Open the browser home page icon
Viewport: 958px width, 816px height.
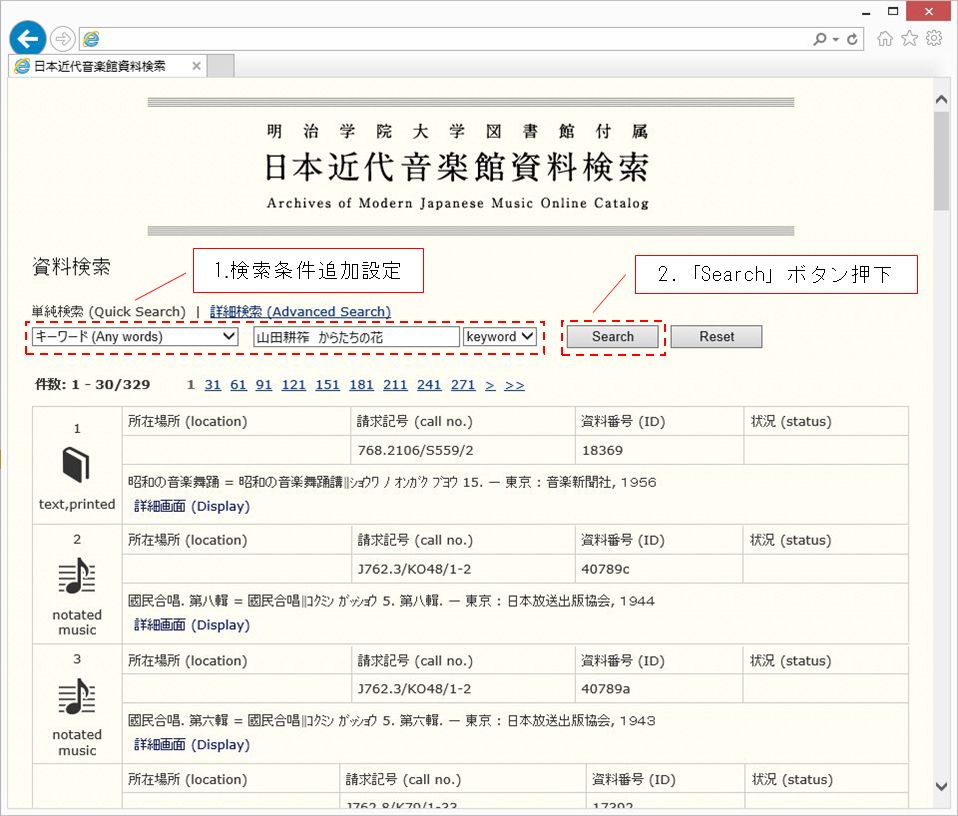point(885,38)
